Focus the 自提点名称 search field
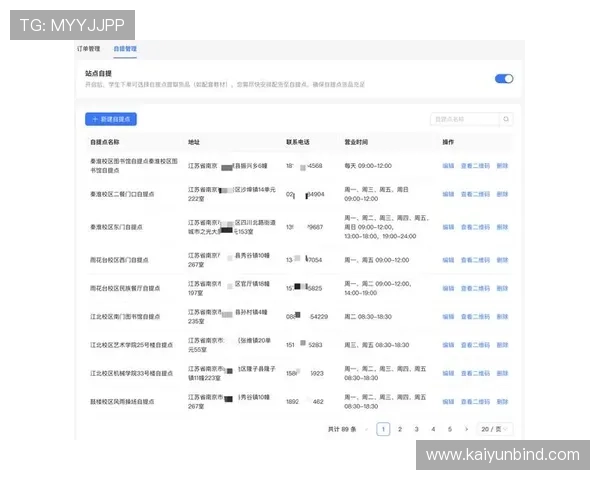This screenshot has height=480, width=600. [x=465, y=119]
